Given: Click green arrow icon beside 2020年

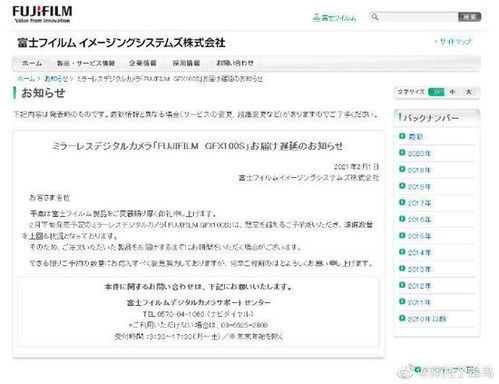Looking at the screenshot, I should pyautogui.click(x=402, y=153).
